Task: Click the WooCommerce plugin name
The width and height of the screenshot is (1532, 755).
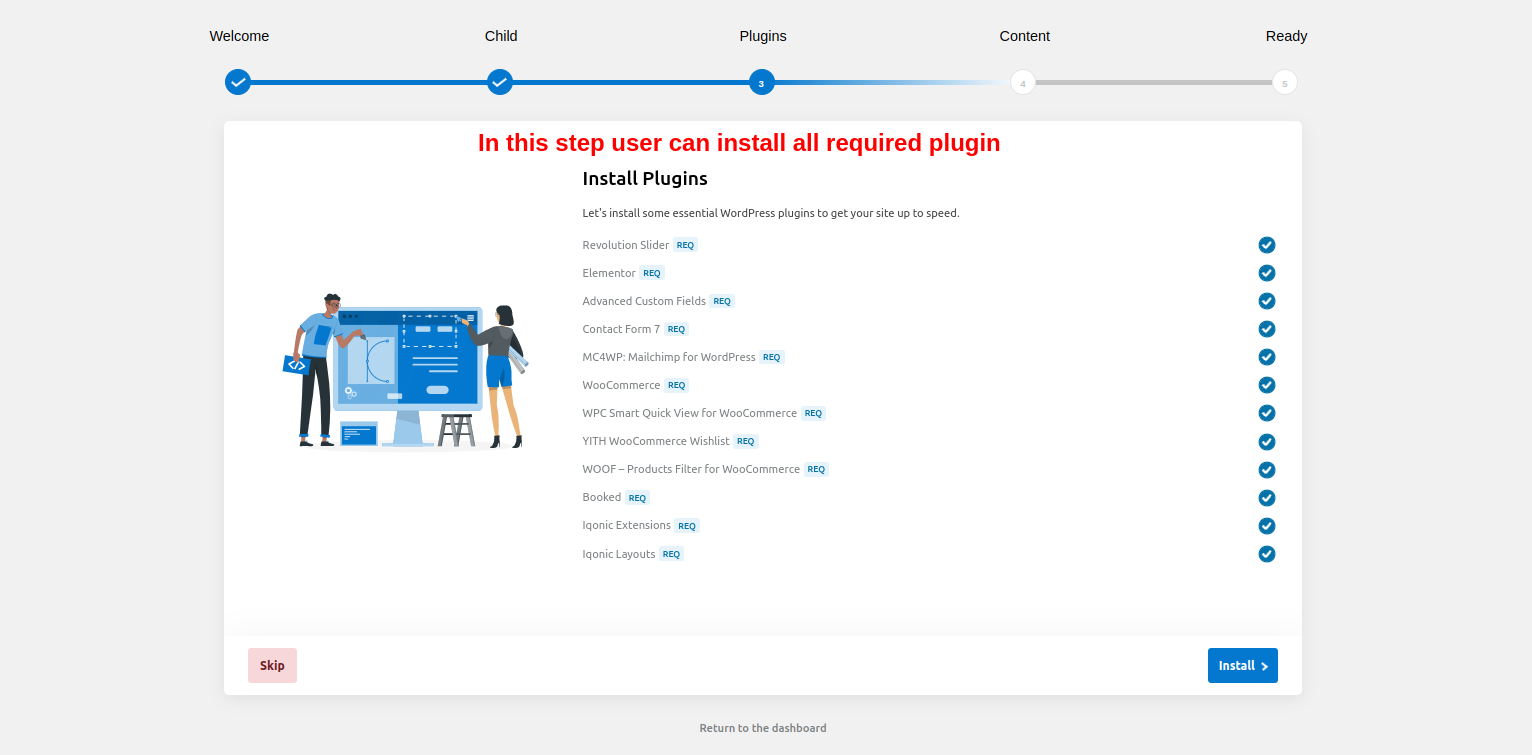Action: tap(621, 385)
